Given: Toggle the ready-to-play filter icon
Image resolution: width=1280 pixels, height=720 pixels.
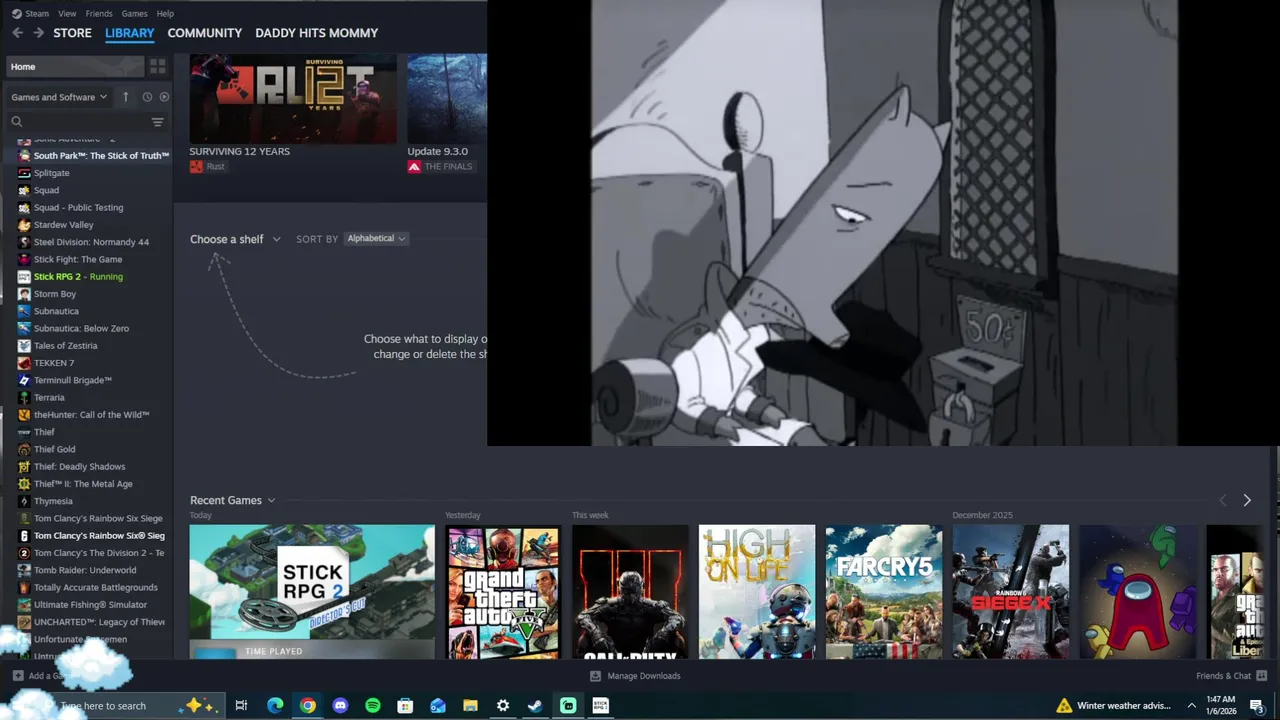Looking at the screenshot, I should coord(164,97).
